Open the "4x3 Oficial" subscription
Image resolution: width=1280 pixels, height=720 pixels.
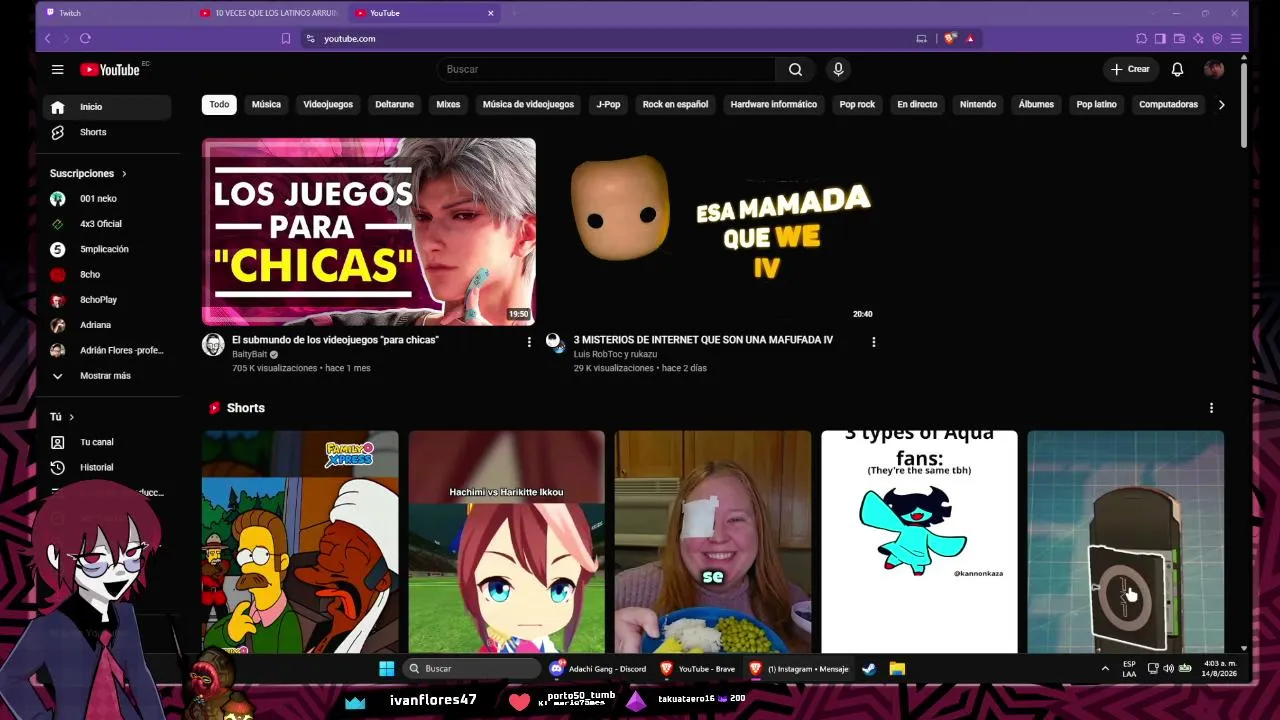coord(106,224)
